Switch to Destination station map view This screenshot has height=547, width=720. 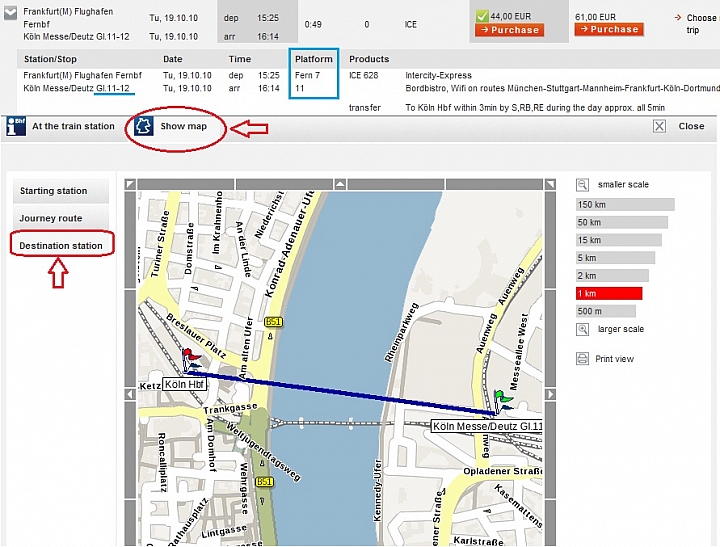[61, 246]
